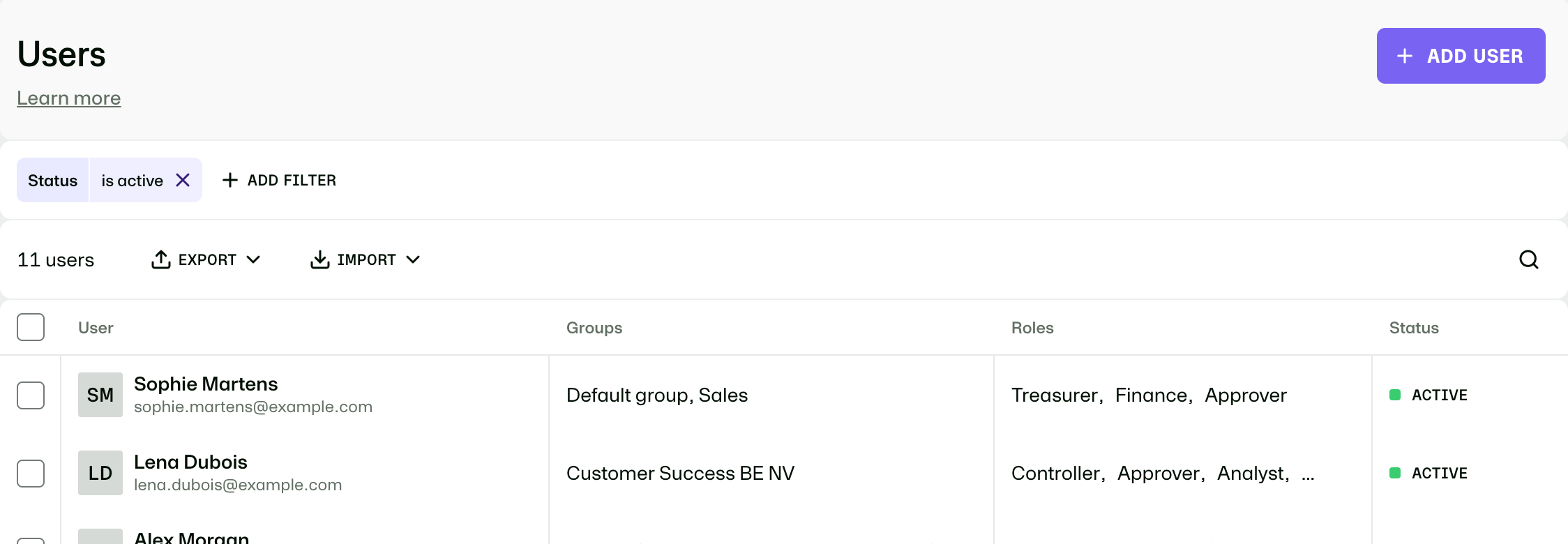Image resolution: width=1568 pixels, height=544 pixels.
Task: Click sophie.martens@example.com email
Action: tap(253, 407)
